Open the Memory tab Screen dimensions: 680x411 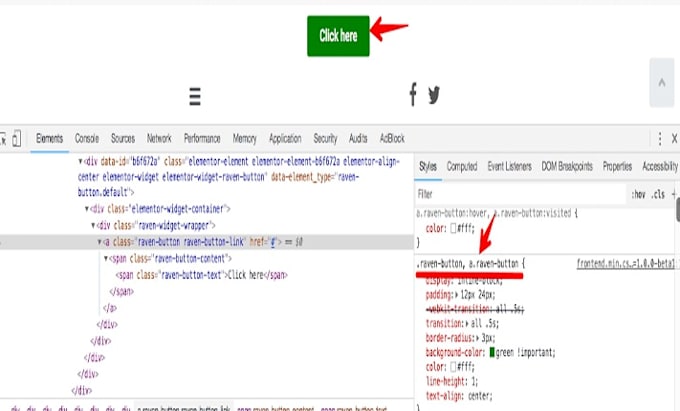point(245,139)
